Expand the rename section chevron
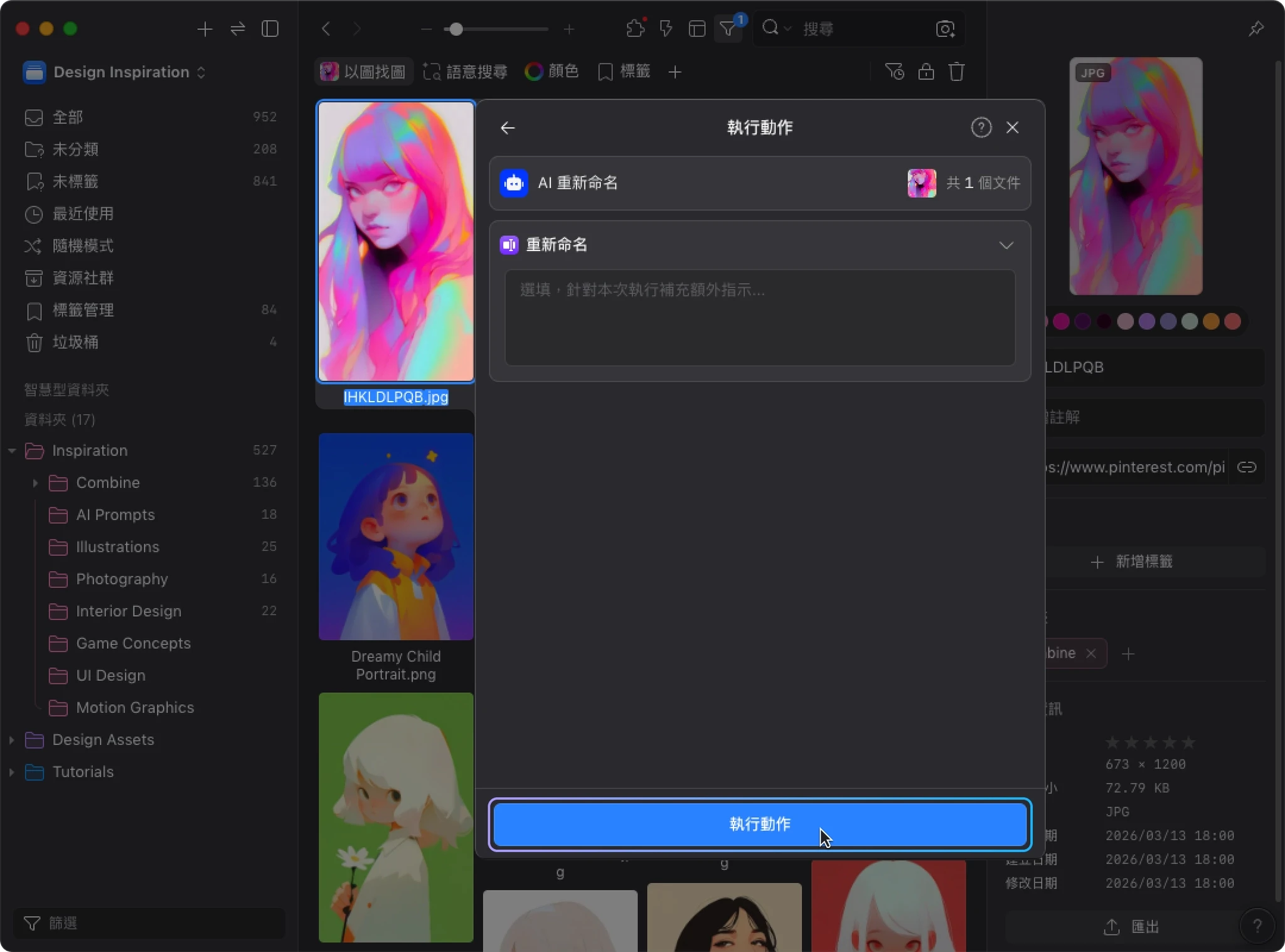The height and width of the screenshot is (952, 1285). coord(1006,245)
